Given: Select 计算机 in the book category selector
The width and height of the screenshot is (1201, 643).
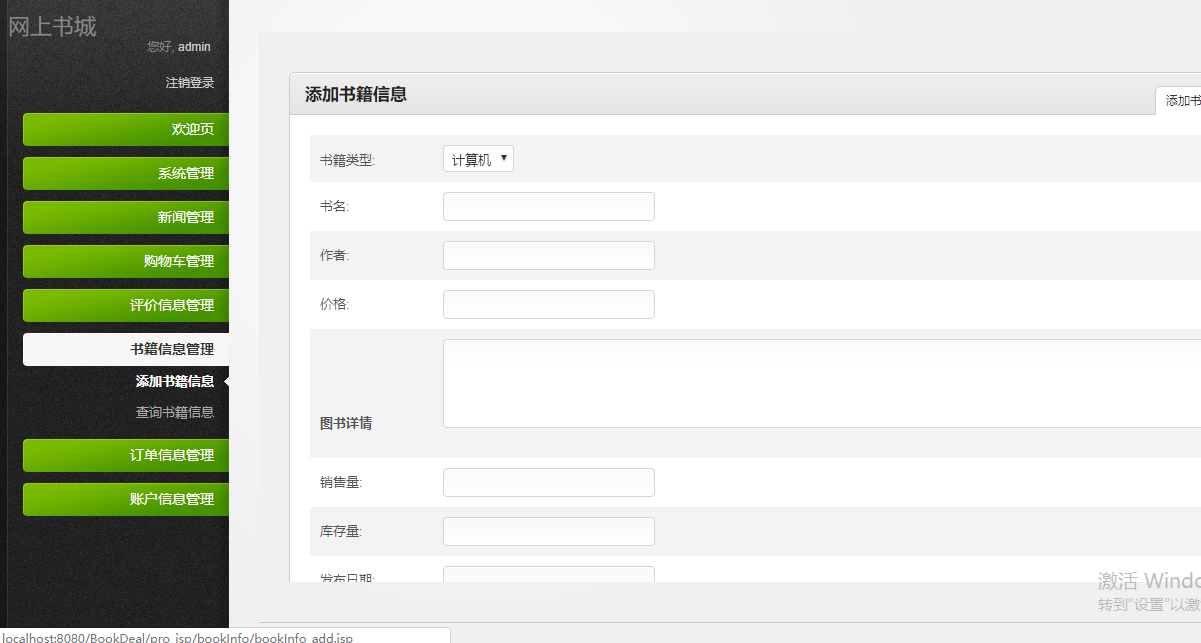Looking at the screenshot, I should click(477, 158).
